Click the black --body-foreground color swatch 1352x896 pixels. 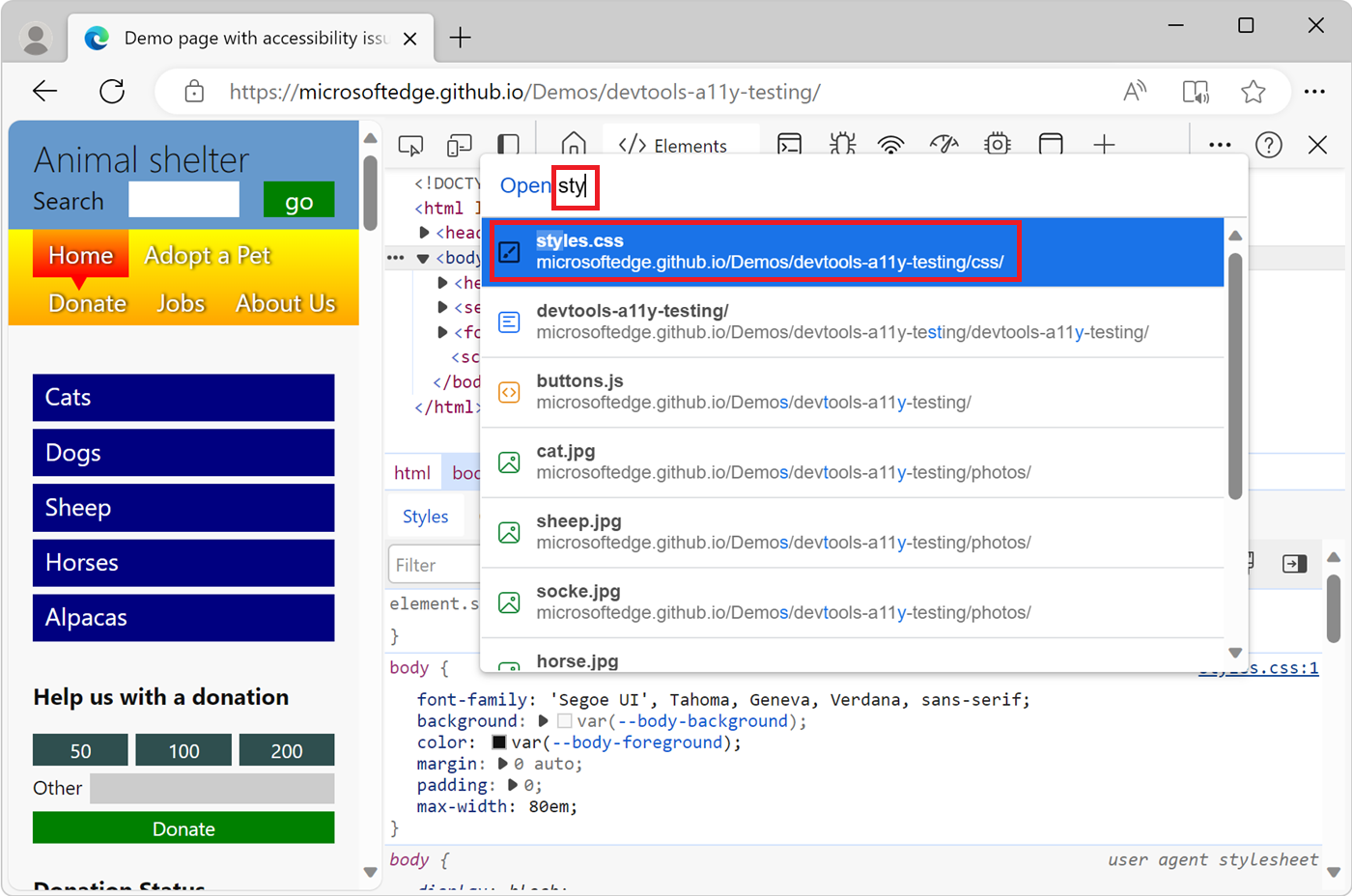click(499, 742)
